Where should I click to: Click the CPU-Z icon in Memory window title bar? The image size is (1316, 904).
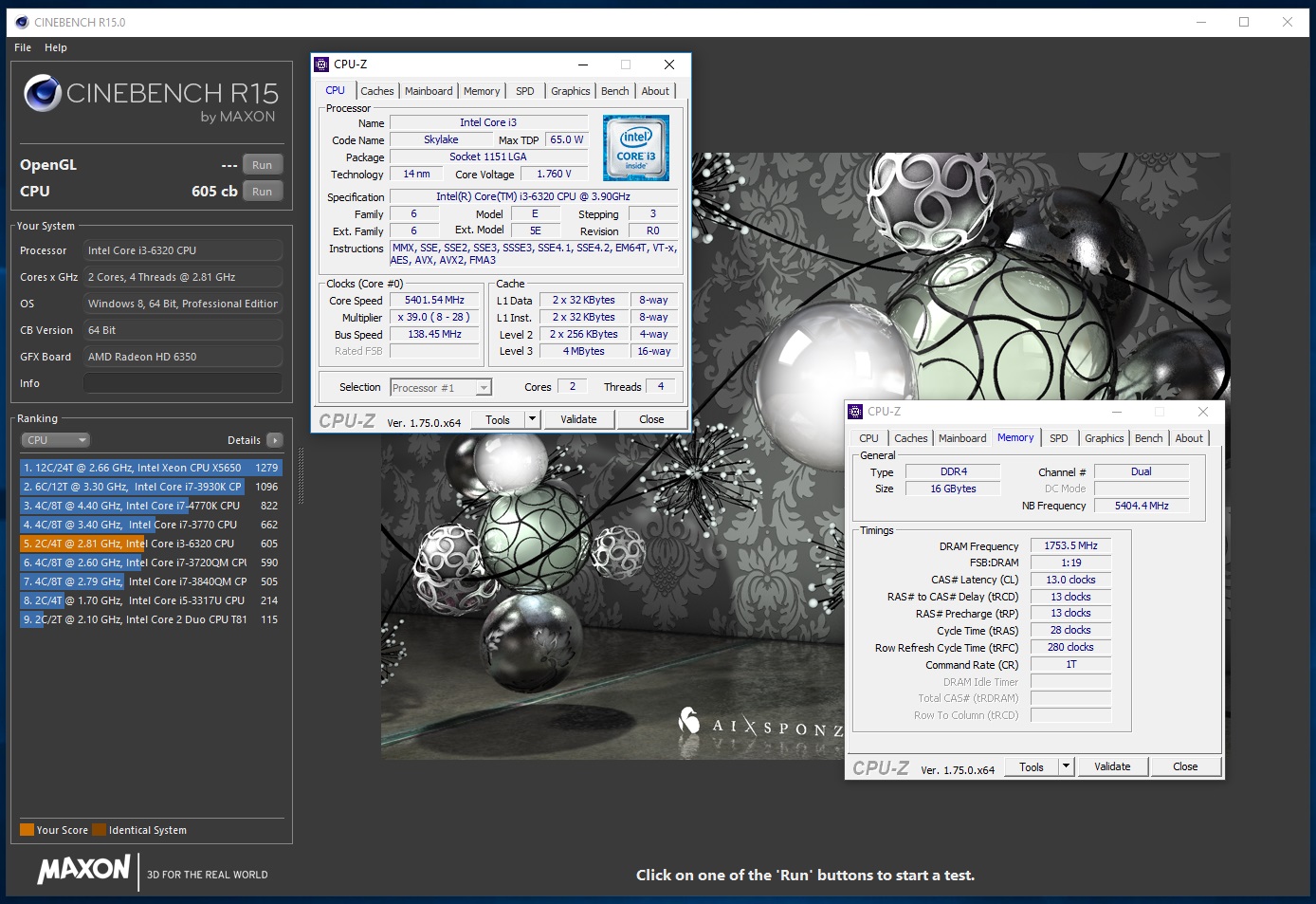(x=855, y=412)
